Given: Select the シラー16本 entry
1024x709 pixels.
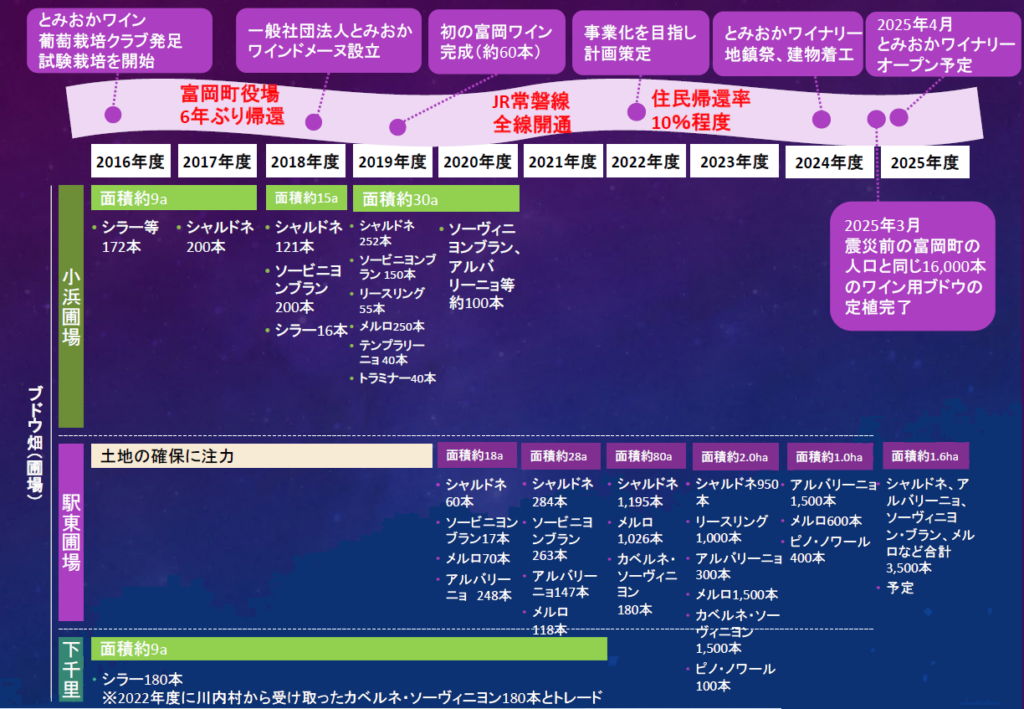Looking at the screenshot, I should coord(306,330).
